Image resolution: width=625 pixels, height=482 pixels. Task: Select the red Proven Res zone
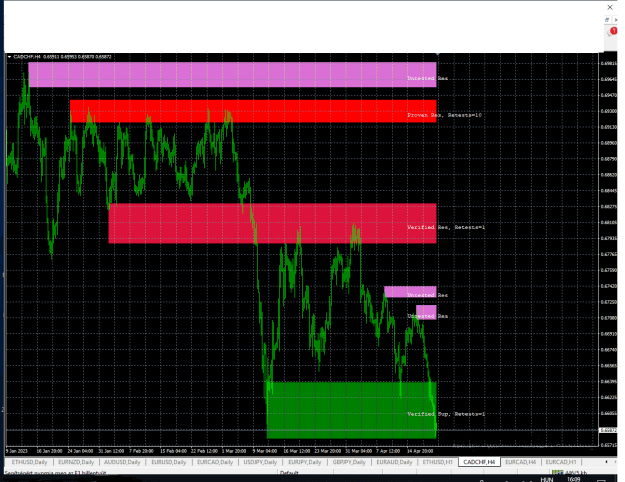click(x=253, y=111)
